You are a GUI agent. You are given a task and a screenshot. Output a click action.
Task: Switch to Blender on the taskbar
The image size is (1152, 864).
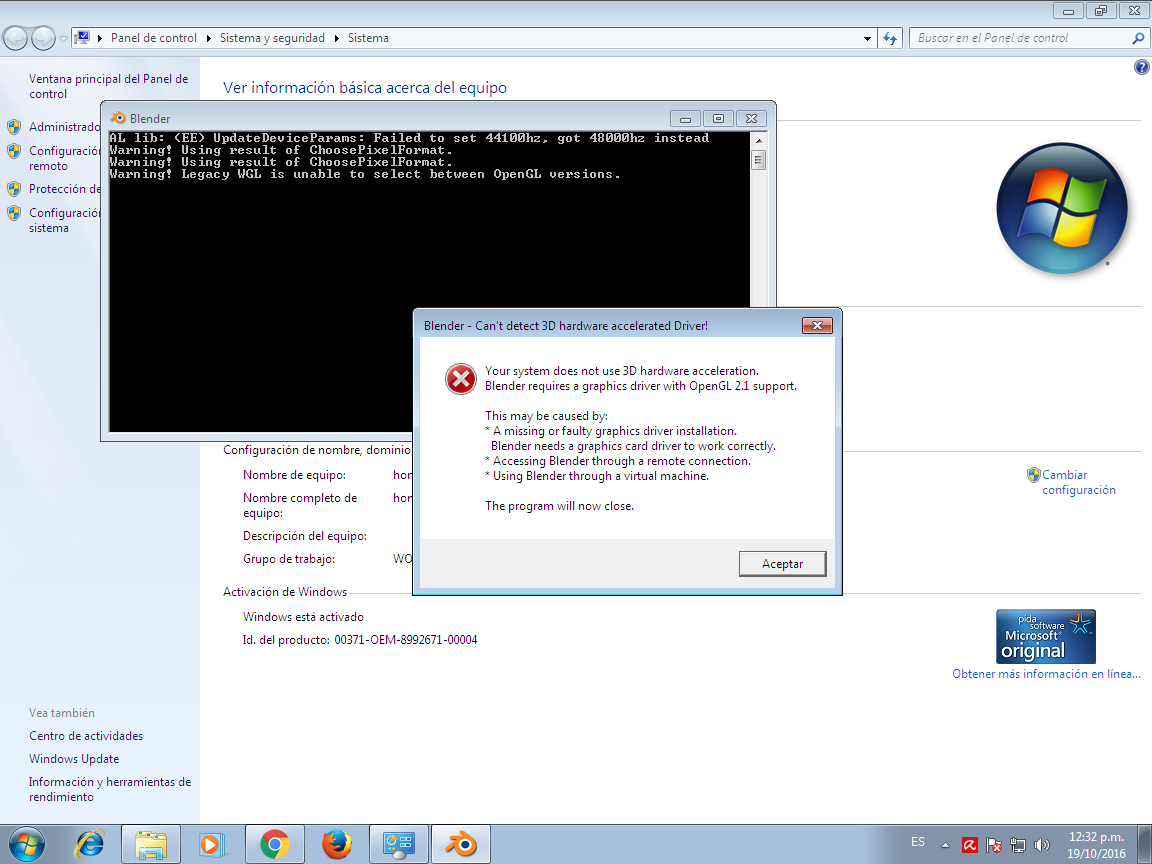coord(461,844)
